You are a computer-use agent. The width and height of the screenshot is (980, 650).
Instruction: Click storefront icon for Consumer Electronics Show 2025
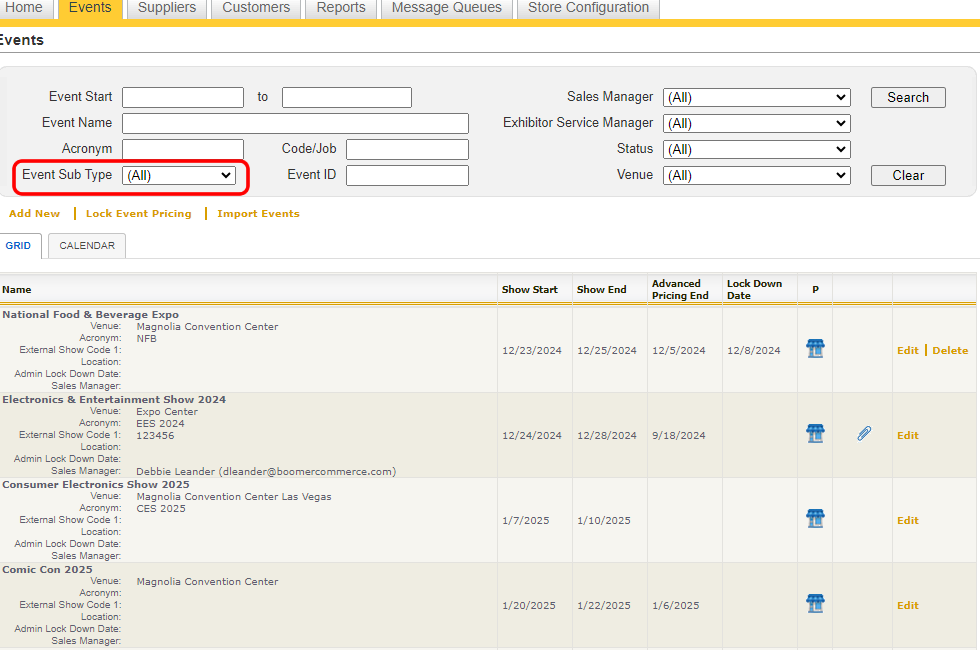click(x=815, y=519)
